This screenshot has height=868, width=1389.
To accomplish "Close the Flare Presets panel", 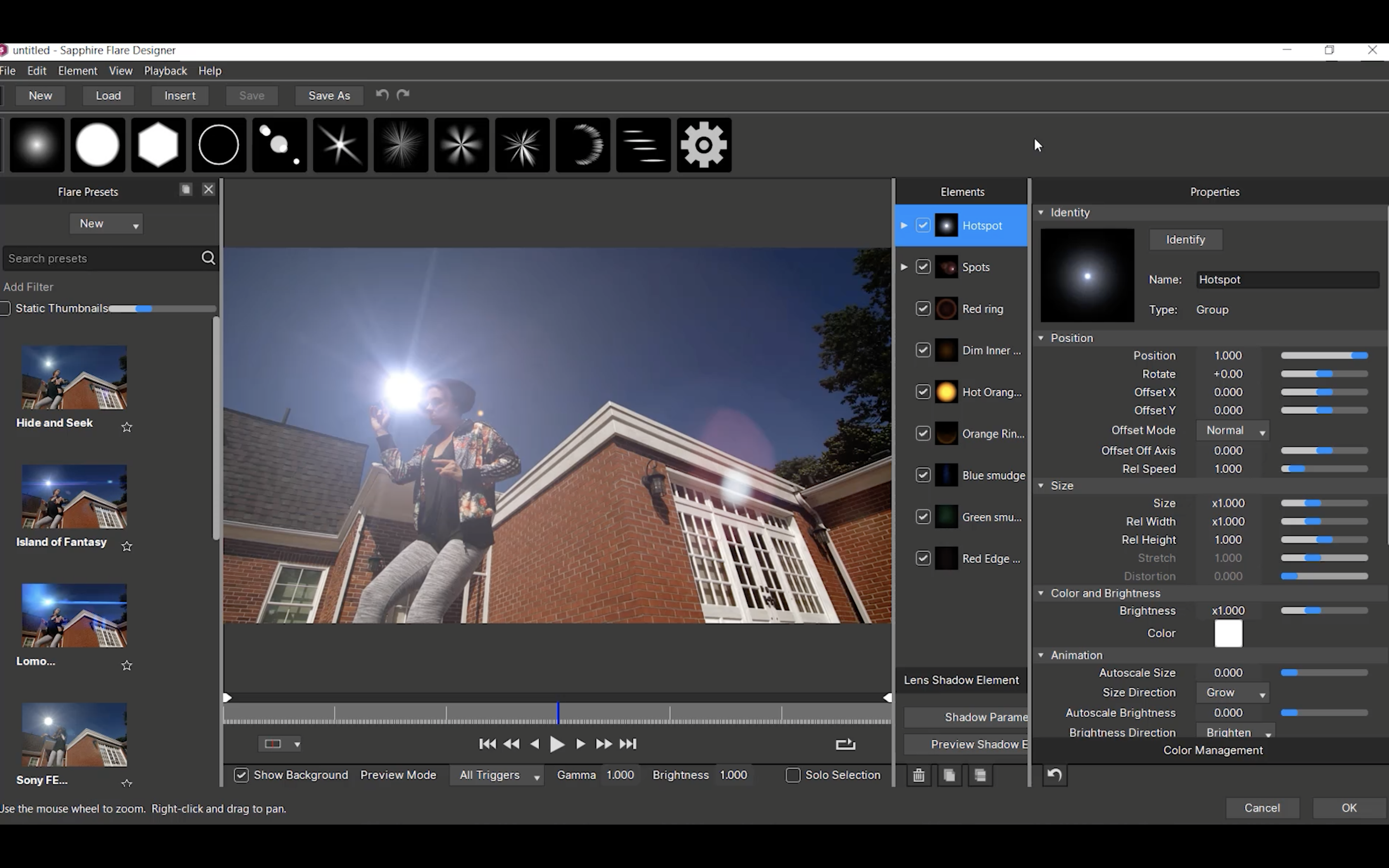I will pos(209,189).
